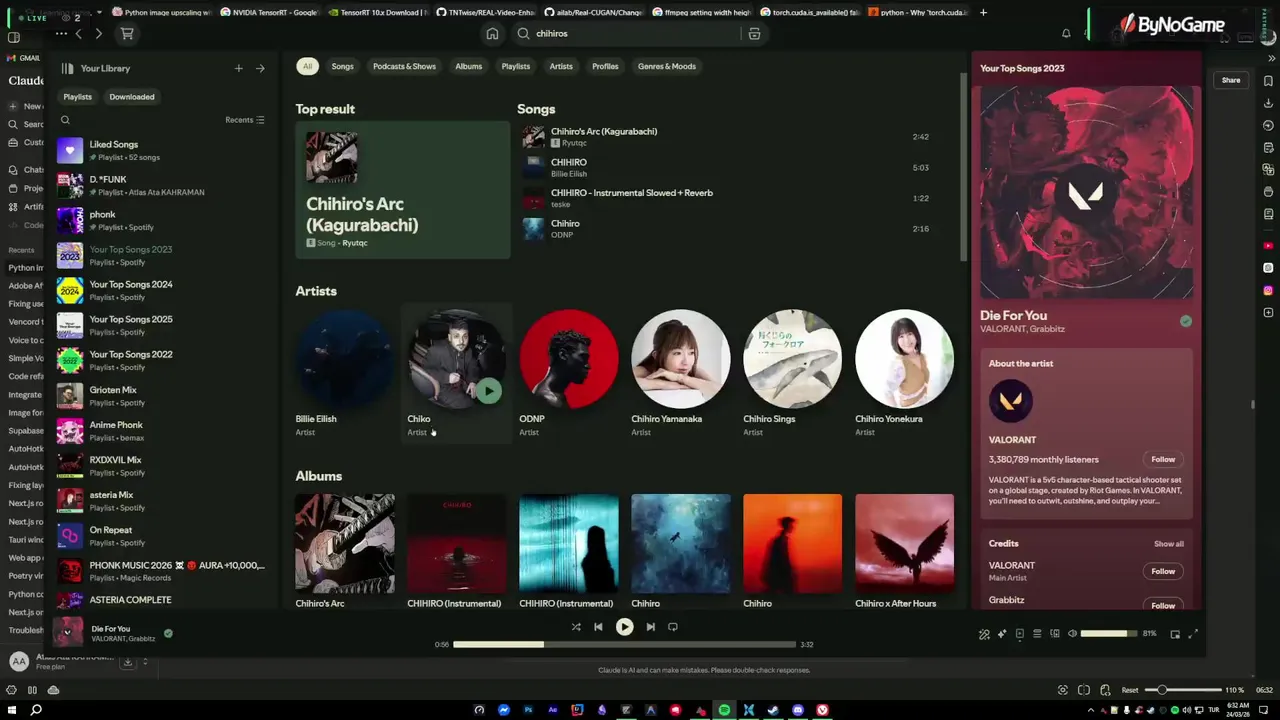
Task: Skip to next track
Action: [650, 627]
